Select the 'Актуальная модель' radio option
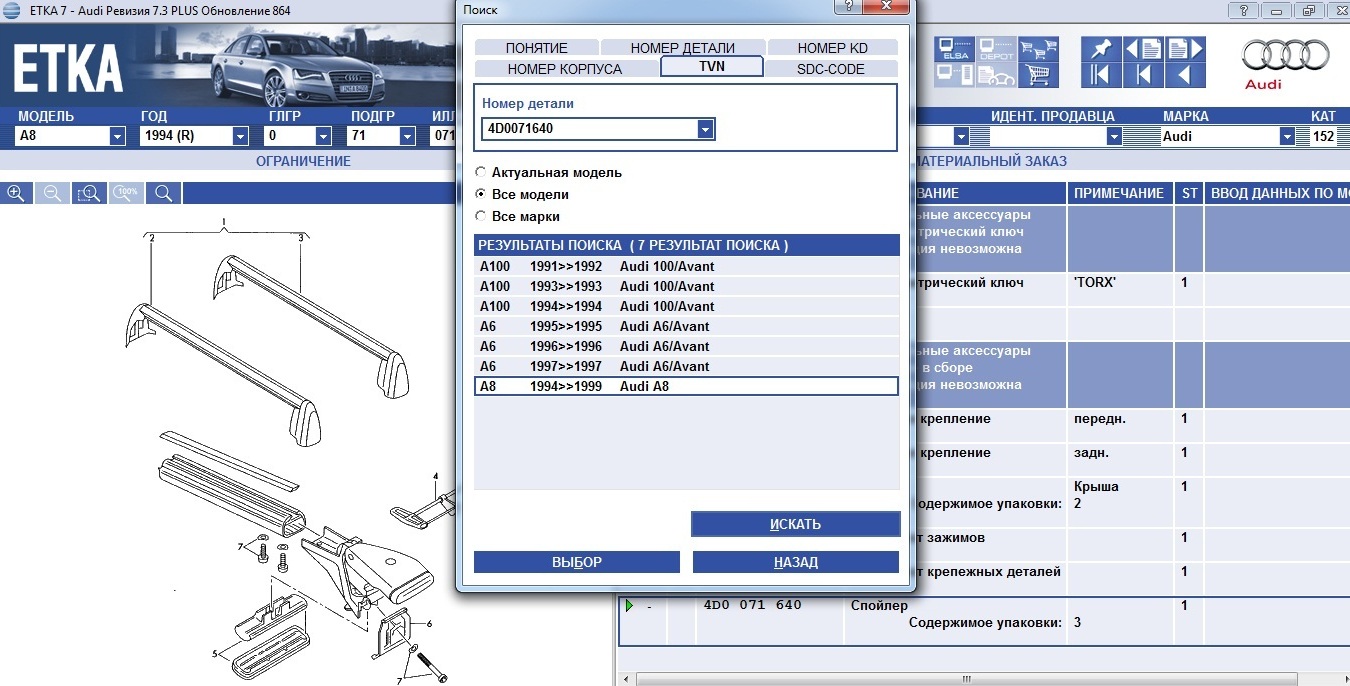The height and width of the screenshot is (686, 1350). 481,172
